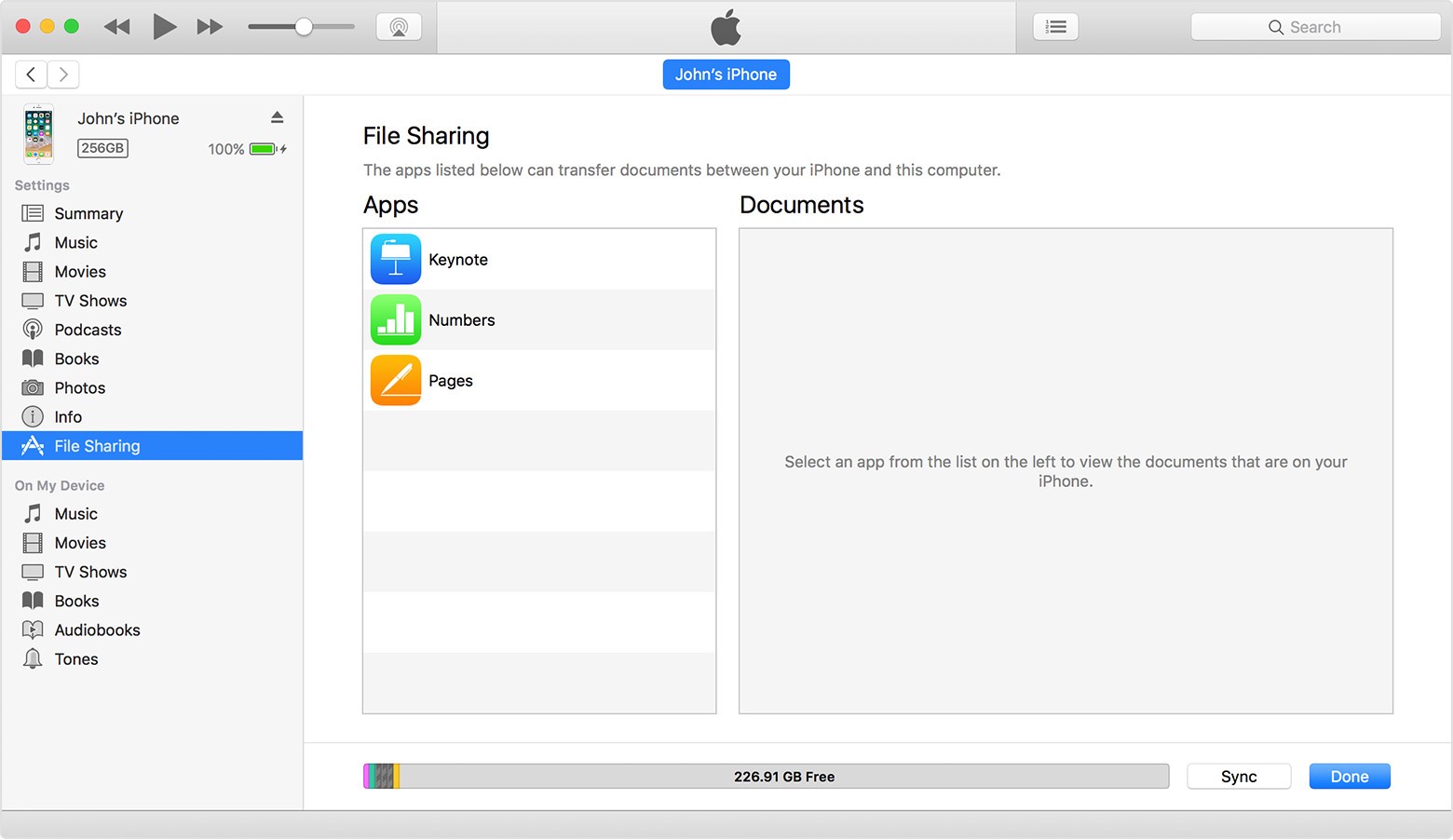This screenshot has height=840, width=1453.
Task: Click the rewind playback button
Action: pos(117,27)
